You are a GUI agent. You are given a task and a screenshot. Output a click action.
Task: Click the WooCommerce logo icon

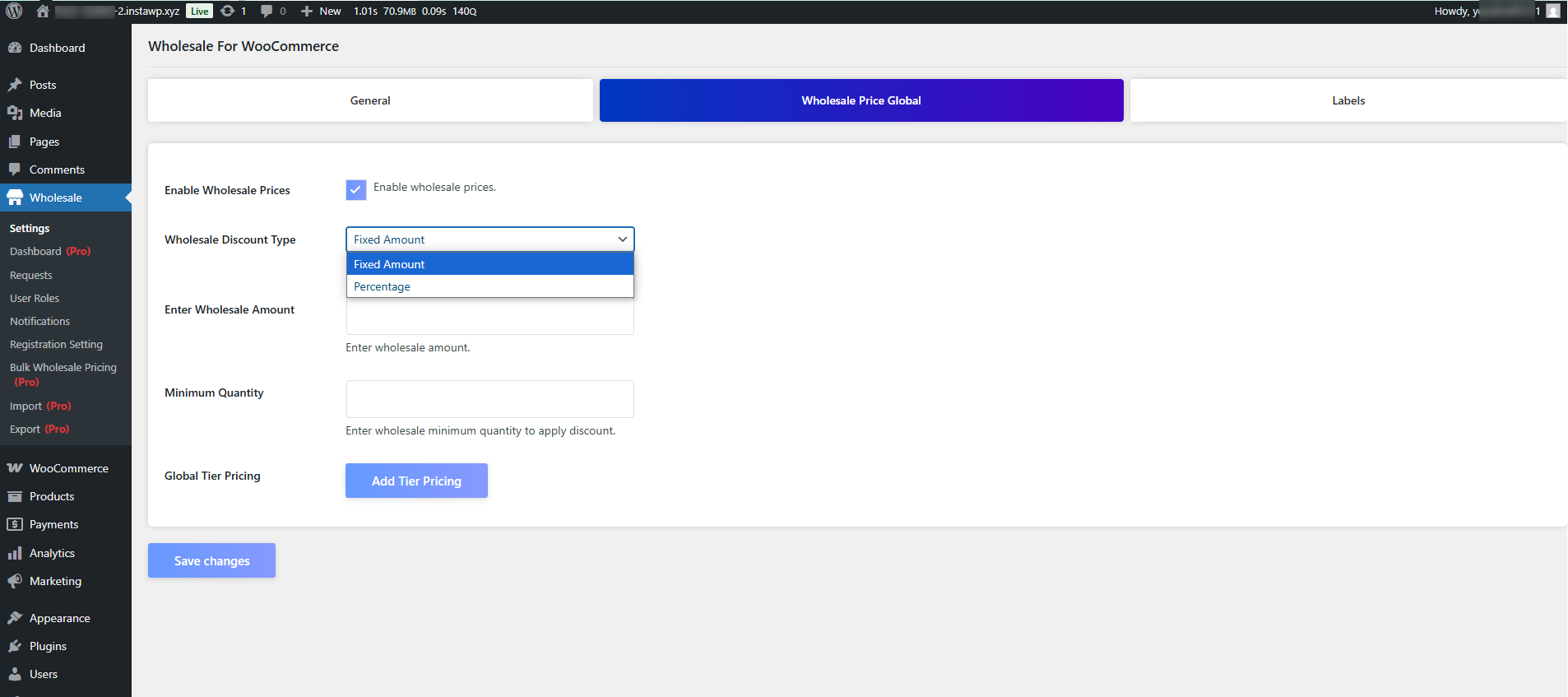tap(15, 468)
